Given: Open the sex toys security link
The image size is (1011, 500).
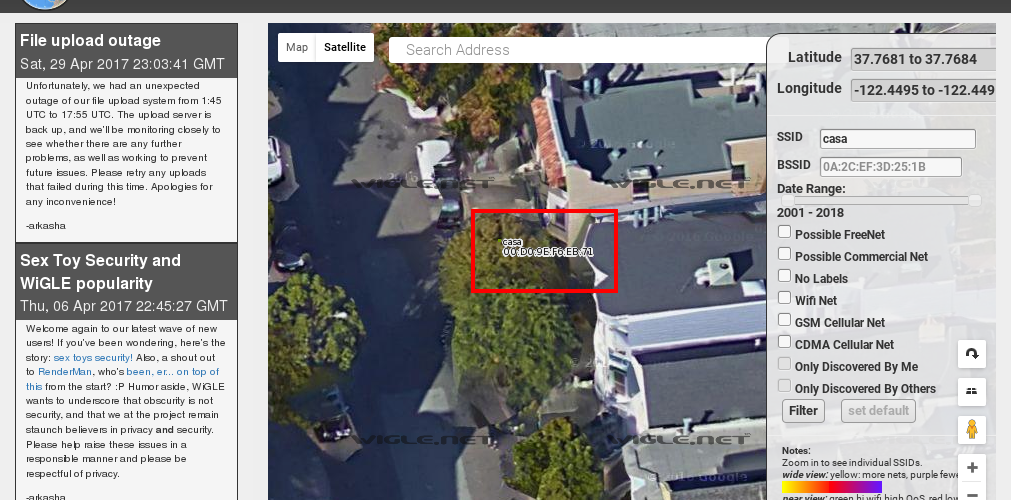Looking at the screenshot, I should (x=93, y=357).
